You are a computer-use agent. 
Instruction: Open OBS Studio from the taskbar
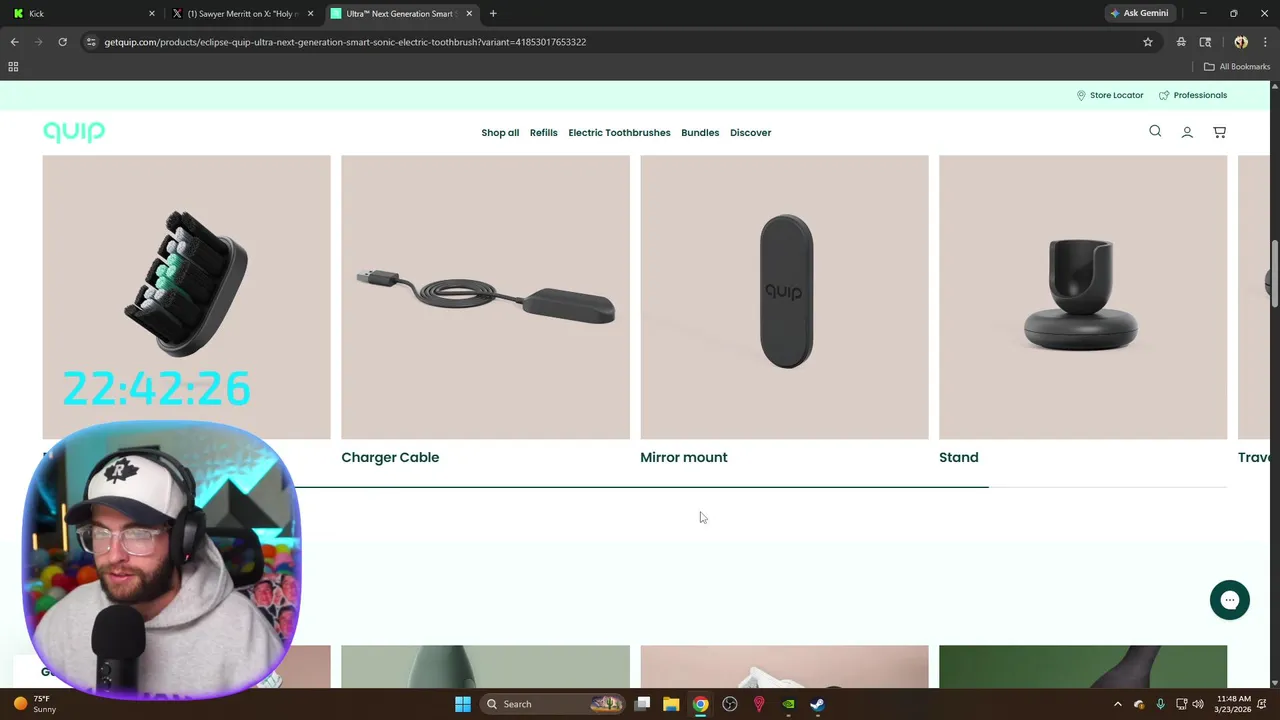tap(730, 704)
